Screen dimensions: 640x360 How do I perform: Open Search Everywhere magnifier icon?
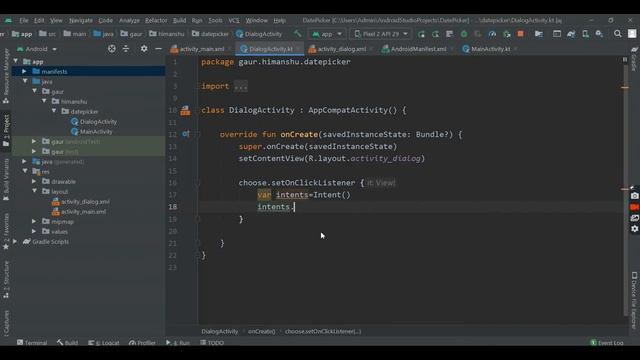click(x=618, y=34)
